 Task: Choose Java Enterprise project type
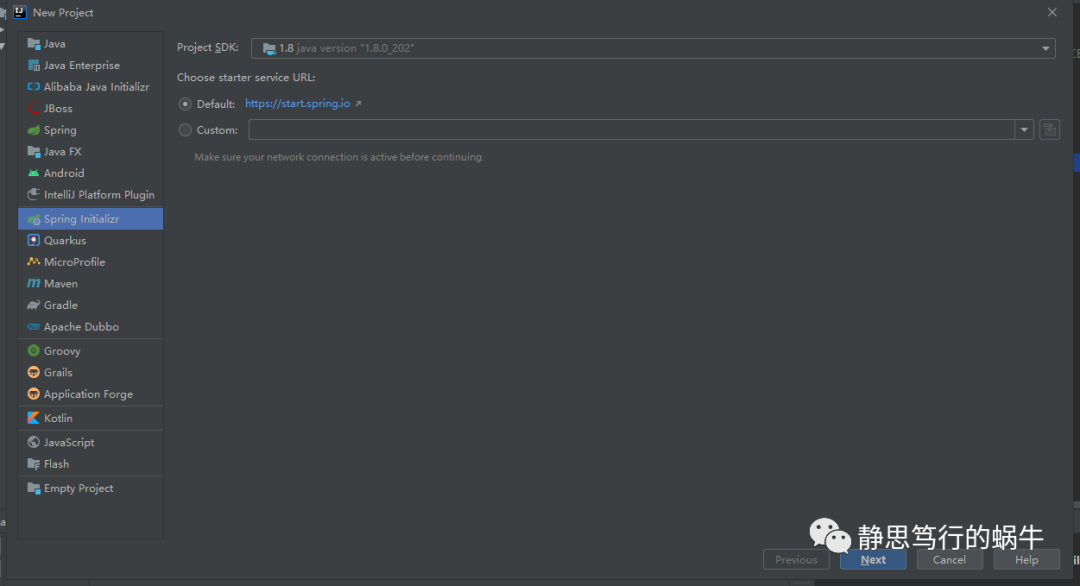tap(90, 65)
